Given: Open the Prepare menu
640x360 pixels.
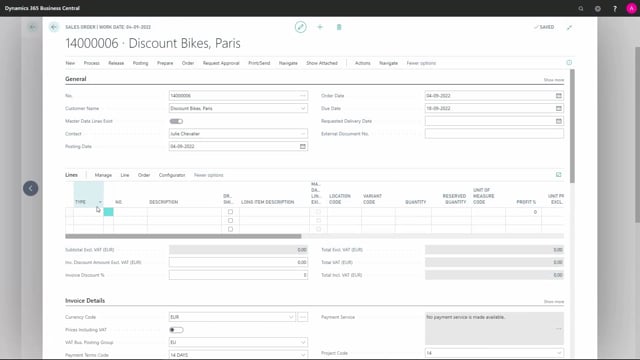Looking at the screenshot, I should pyautogui.click(x=165, y=63).
